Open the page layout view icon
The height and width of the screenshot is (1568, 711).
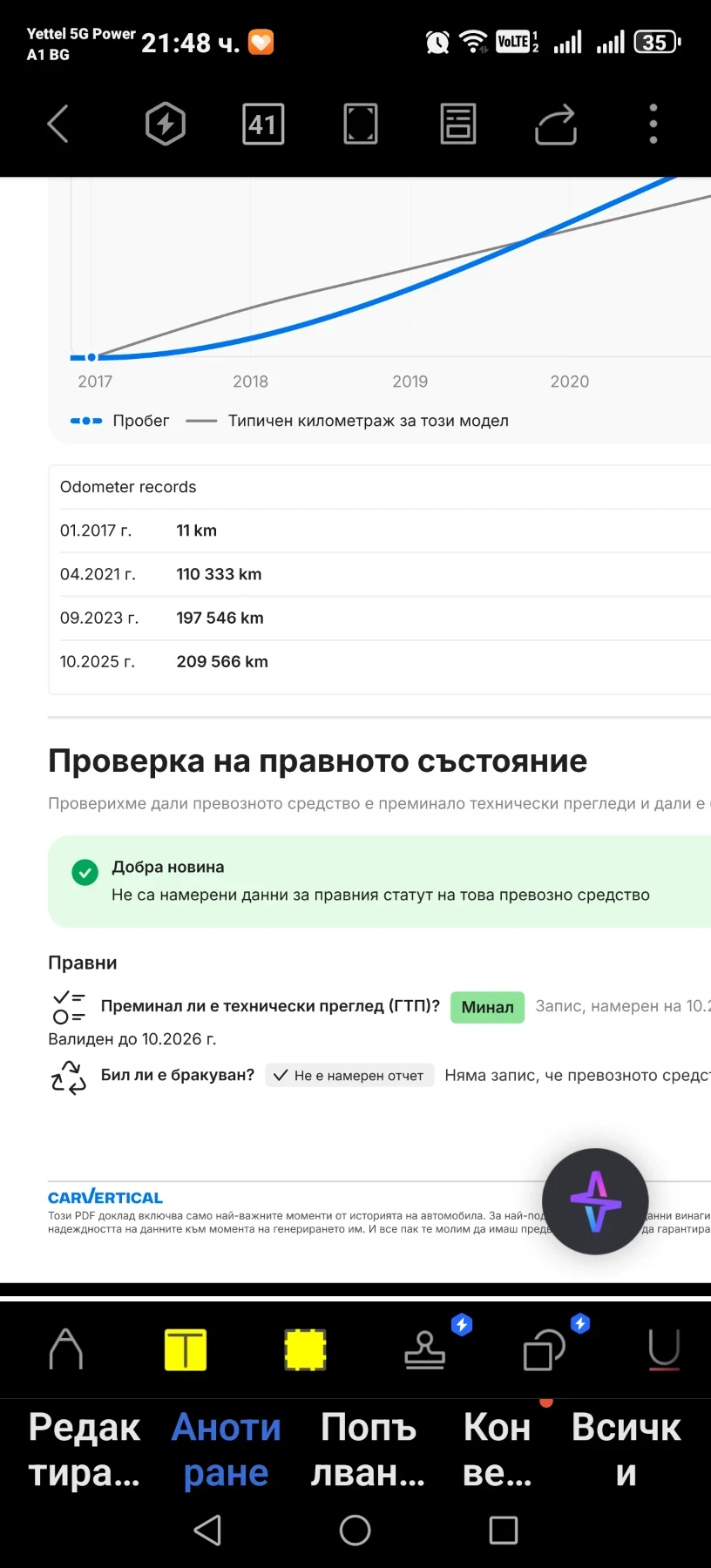[x=458, y=124]
